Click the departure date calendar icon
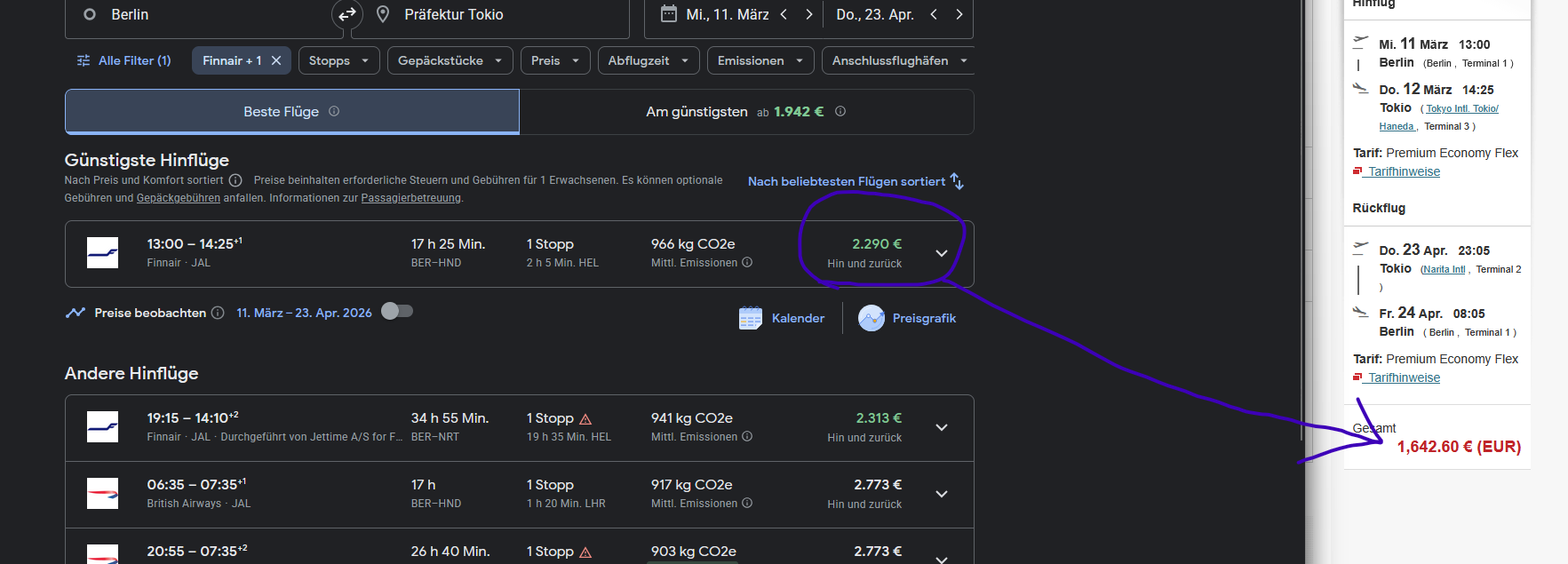 (669, 13)
